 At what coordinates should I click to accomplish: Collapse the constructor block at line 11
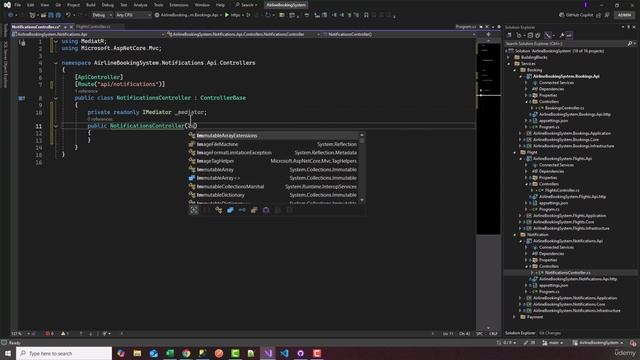56,126
